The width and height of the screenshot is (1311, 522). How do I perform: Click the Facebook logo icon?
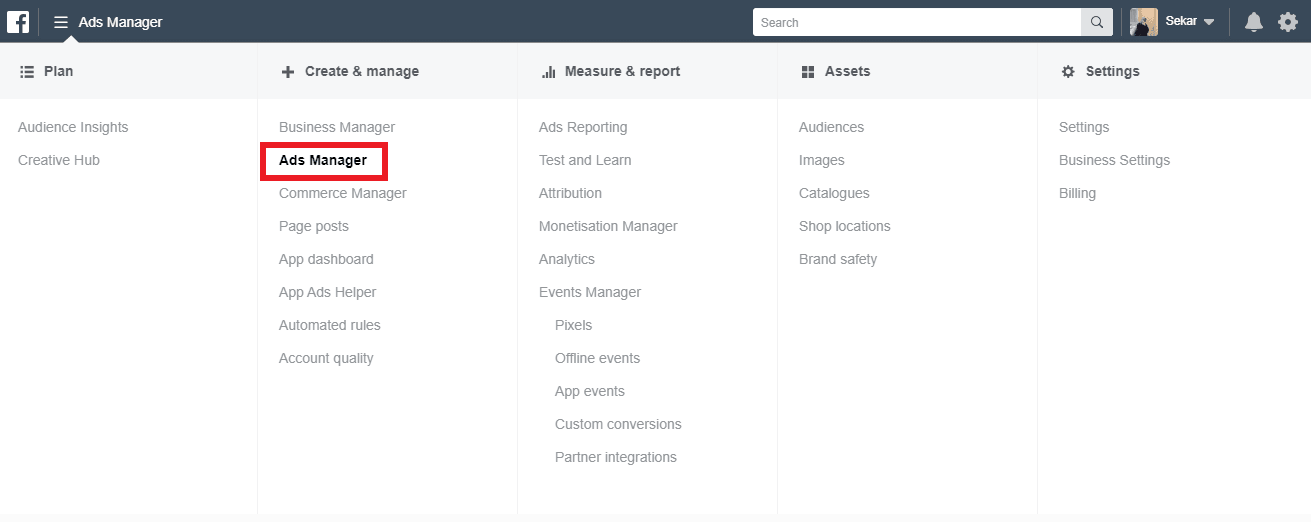tap(18, 22)
